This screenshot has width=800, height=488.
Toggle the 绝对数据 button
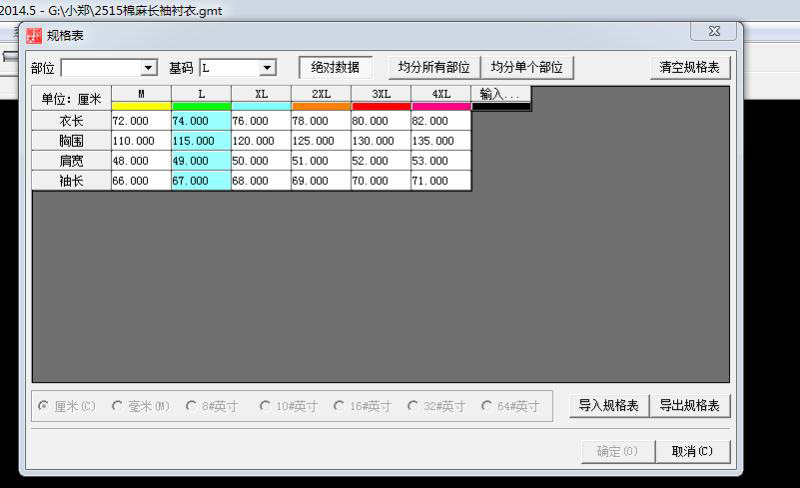(x=335, y=67)
